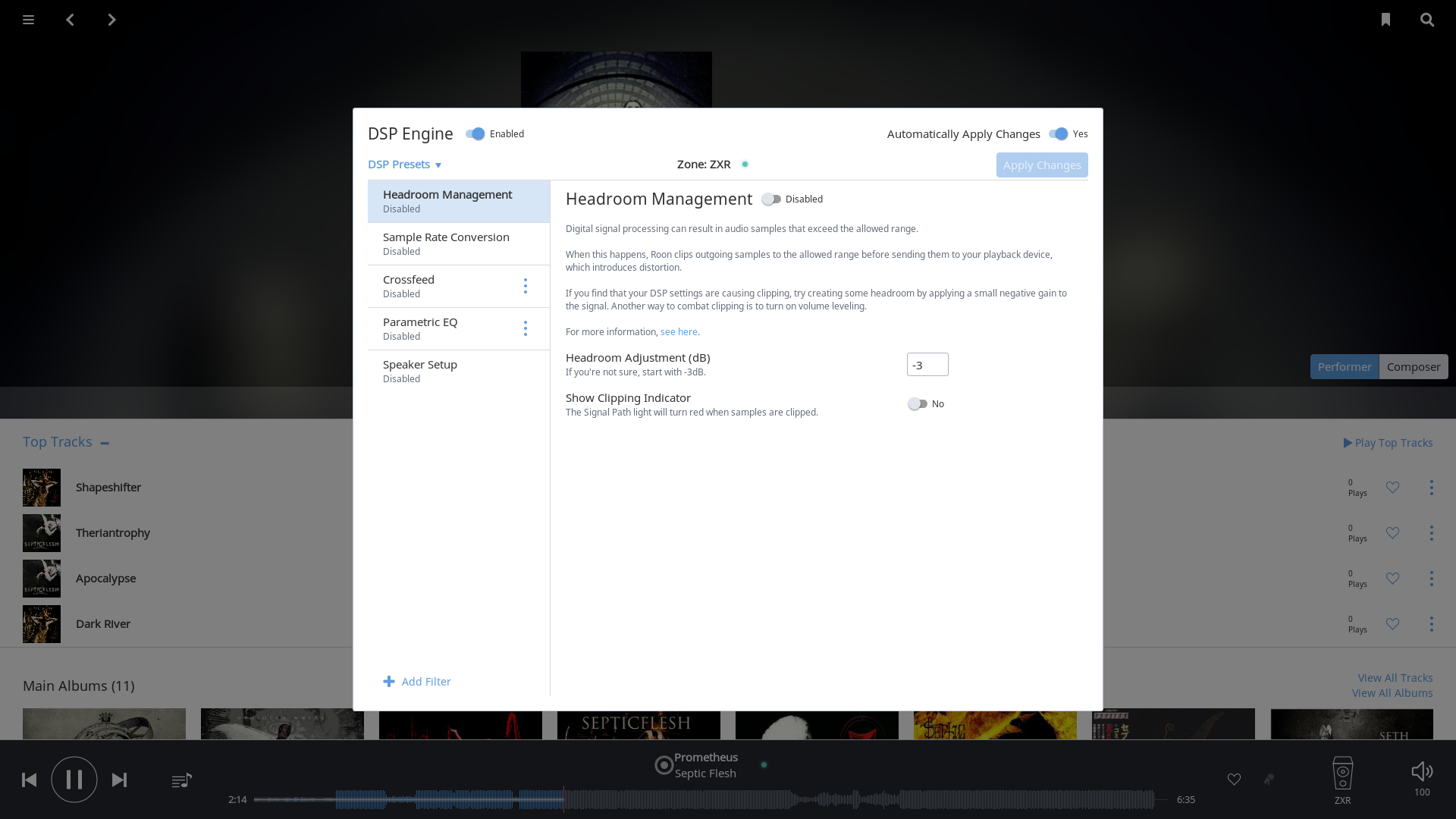Select Sample Rate Conversion section
This screenshot has width=1456, height=819.
[446, 243]
